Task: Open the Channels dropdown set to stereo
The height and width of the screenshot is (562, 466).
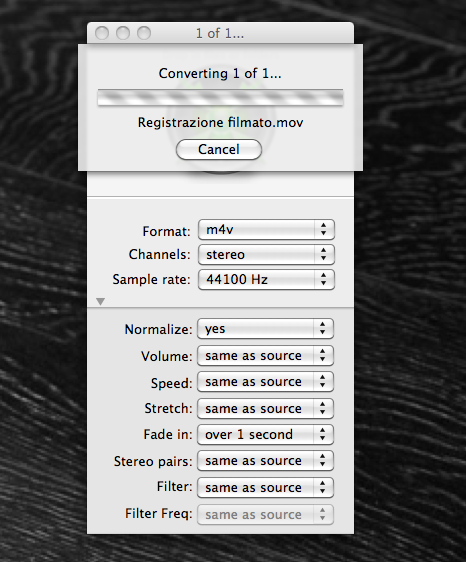Action: pos(266,254)
